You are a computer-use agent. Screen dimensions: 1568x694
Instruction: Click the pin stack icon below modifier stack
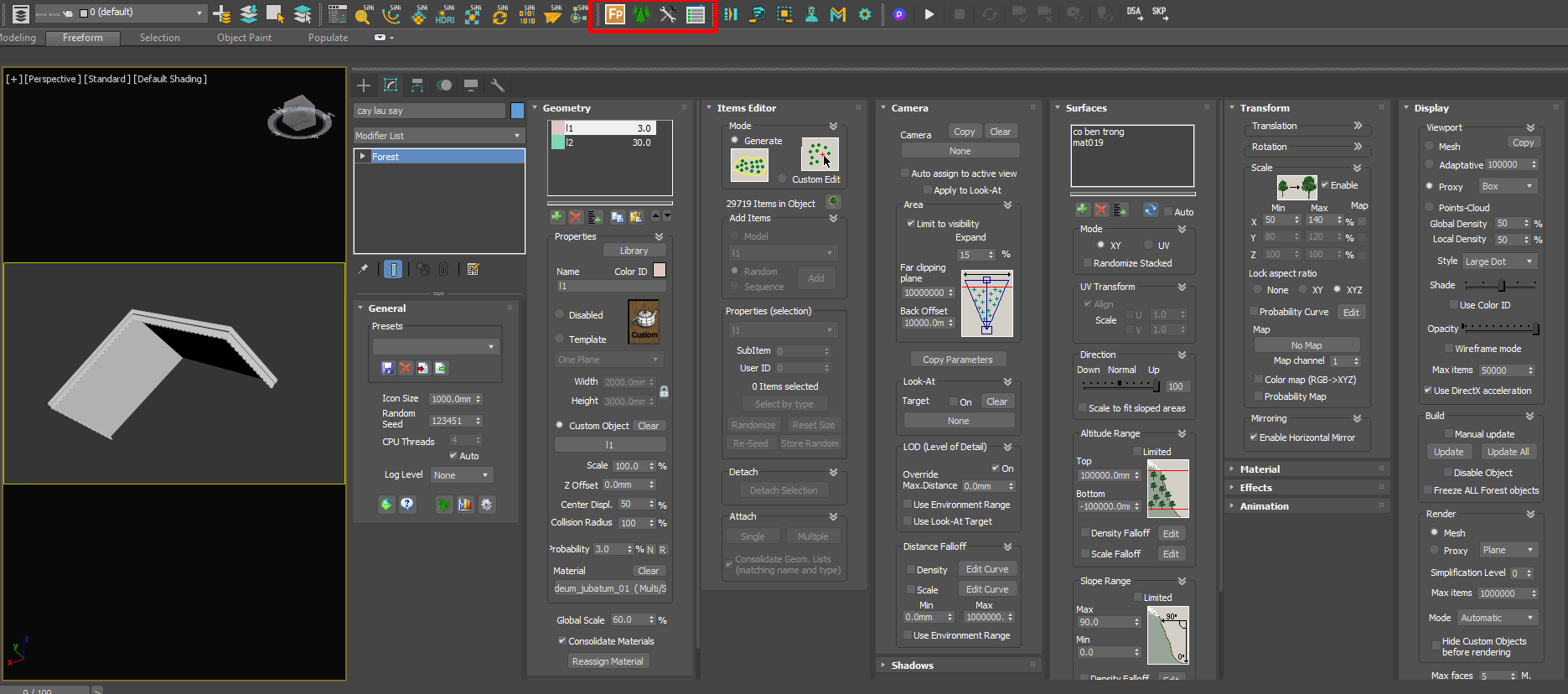363,269
